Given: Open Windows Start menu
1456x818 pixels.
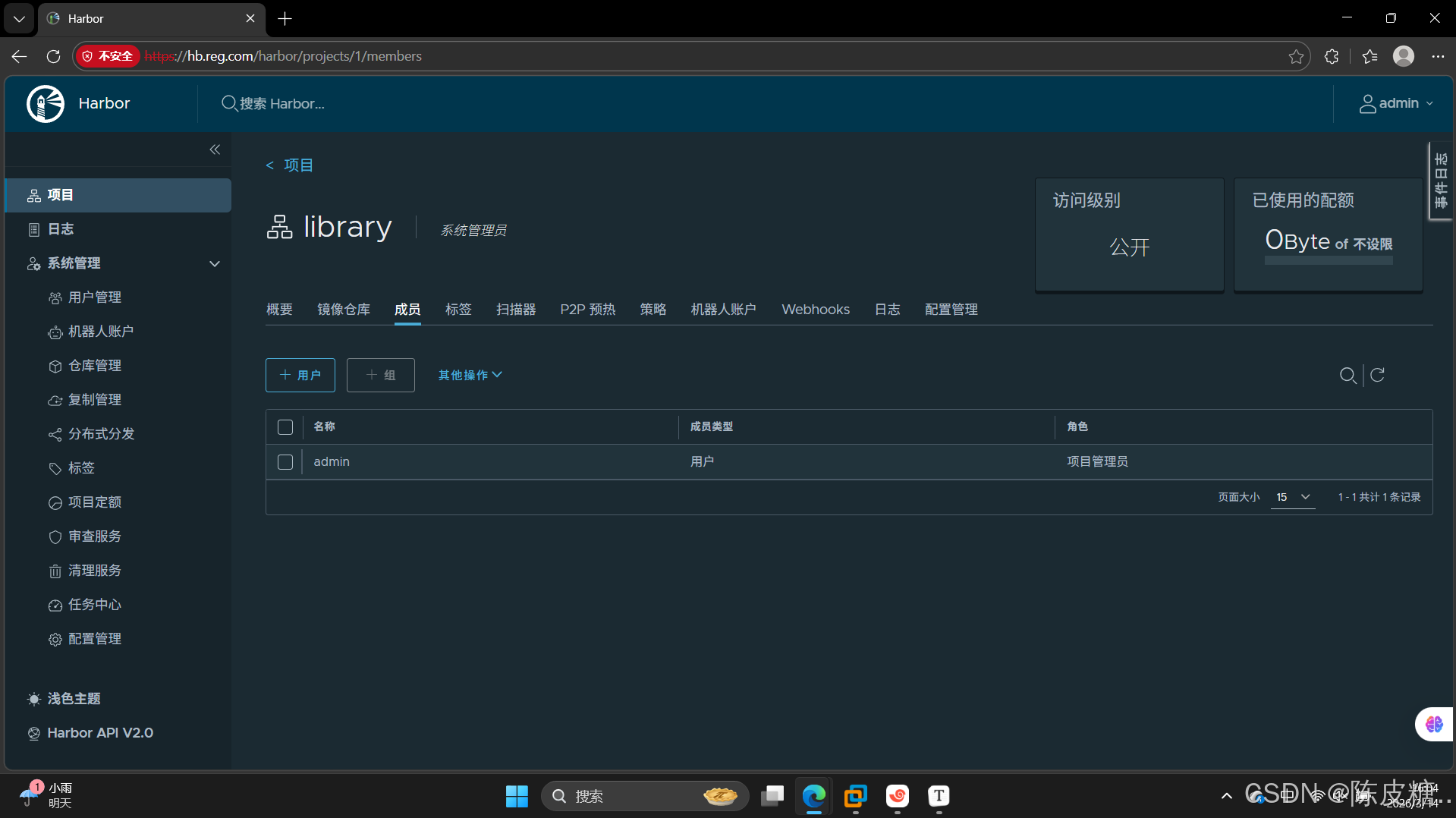Looking at the screenshot, I should (517, 796).
